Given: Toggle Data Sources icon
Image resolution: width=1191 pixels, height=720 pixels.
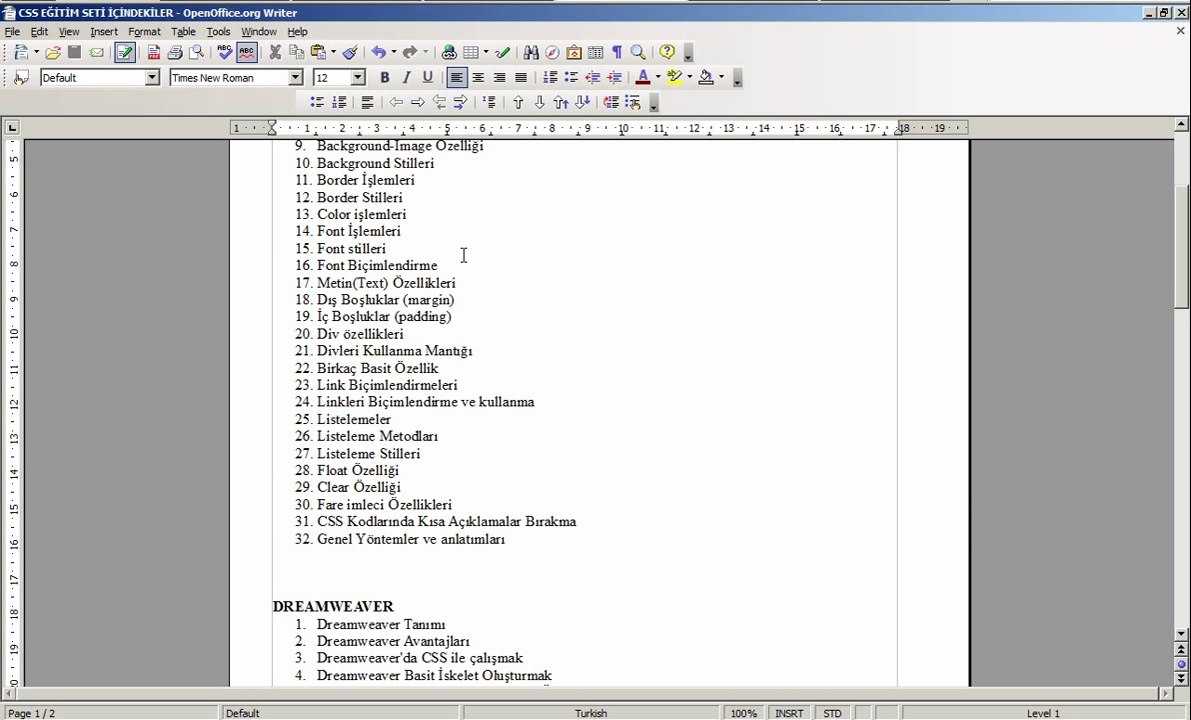Looking at the screenshot, I should [x=596, y=52].
